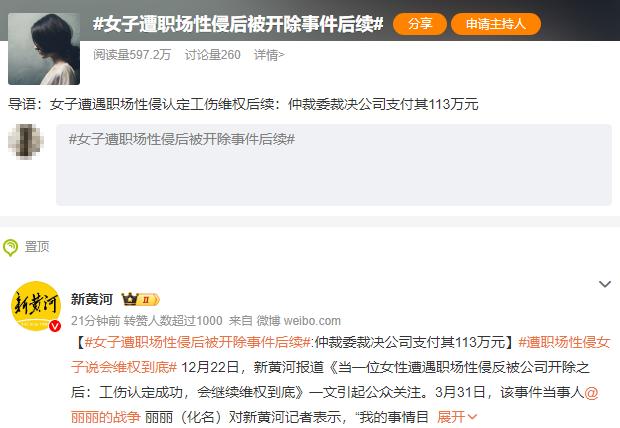Open the post options chevron dropdown

pyautogui.click(x=605, y=284)
